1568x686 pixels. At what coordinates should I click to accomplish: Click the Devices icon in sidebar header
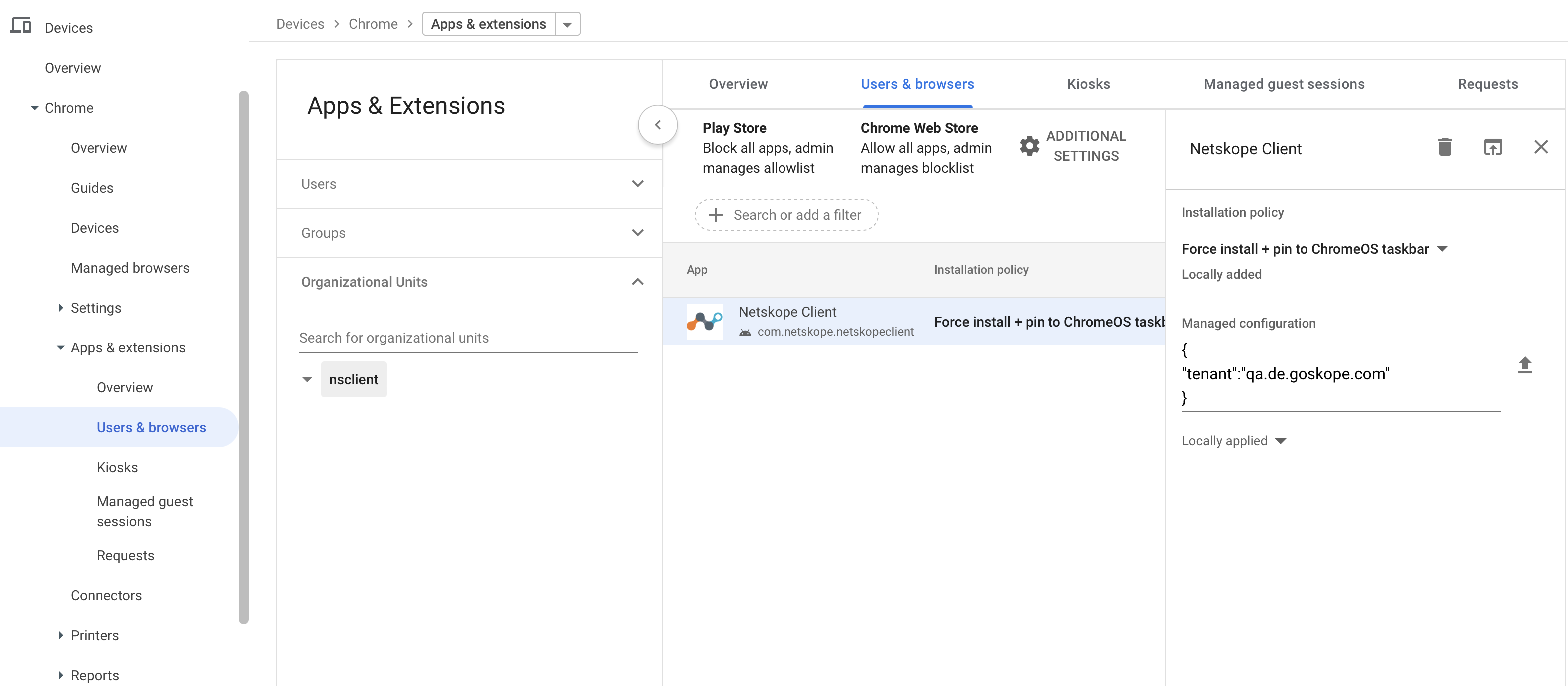point(20,26)
